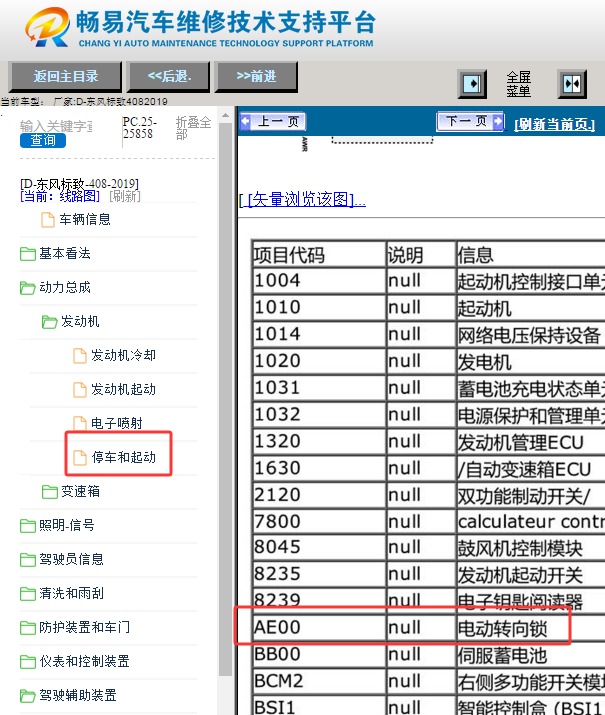The width and height of the screenshot is (605, 715).
Task: Click table cell 网络电压保持设备
Action: point(531,335)
